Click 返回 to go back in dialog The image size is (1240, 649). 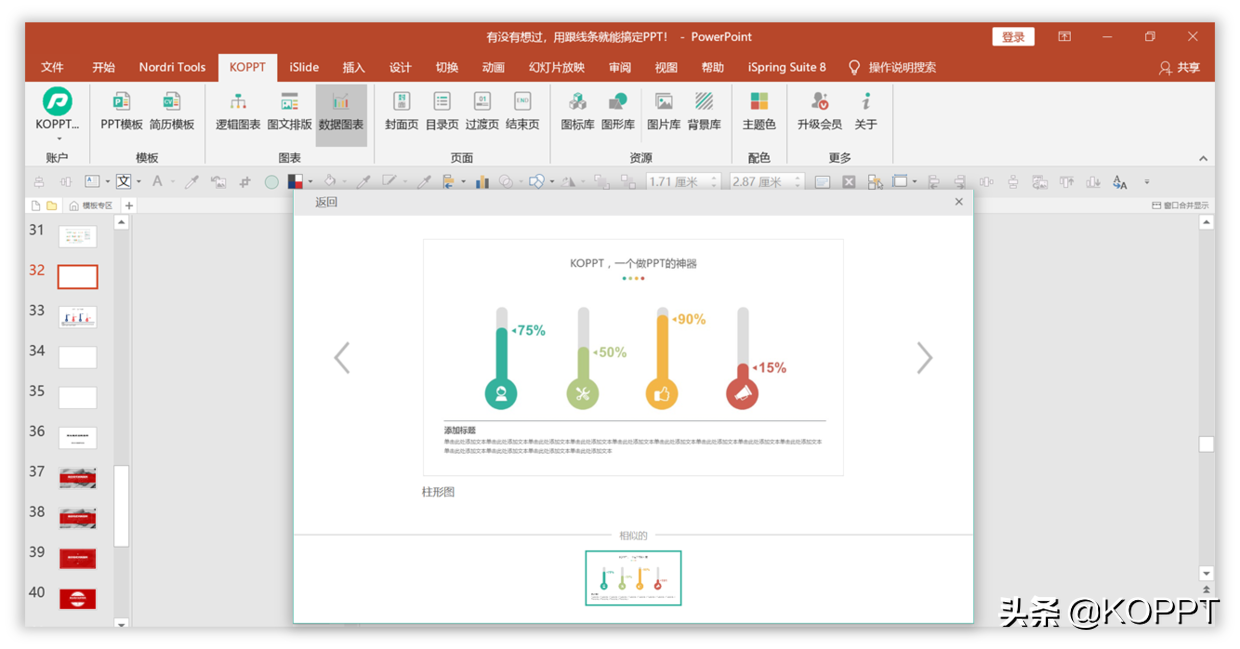point(327,203)
